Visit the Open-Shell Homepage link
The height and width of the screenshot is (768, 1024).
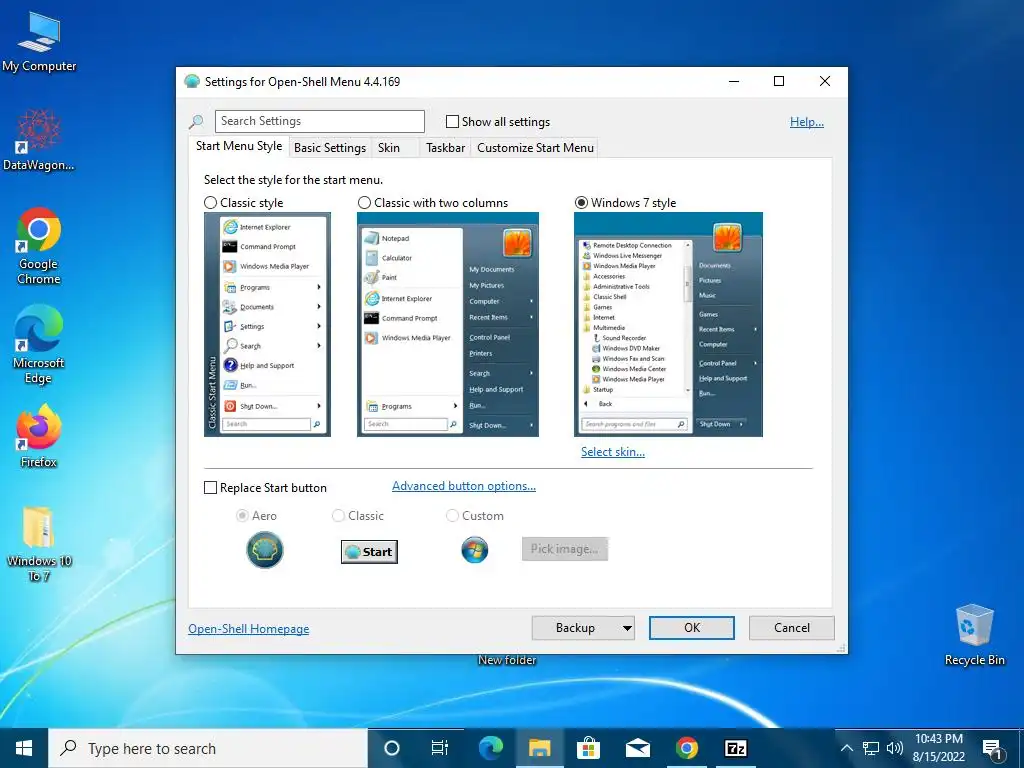click(249, 629)
